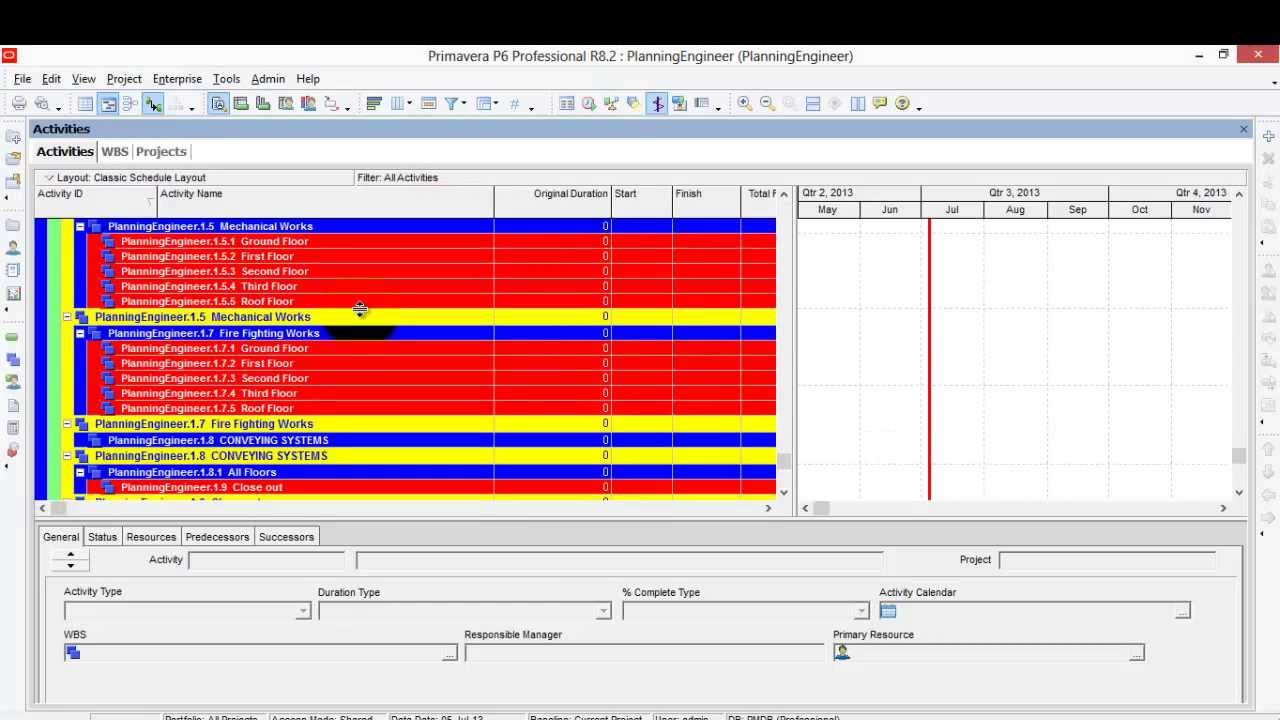Viewport: 1280px width, 720px height.
Task: Click the Help question mark icon
Action: [902, 103]
